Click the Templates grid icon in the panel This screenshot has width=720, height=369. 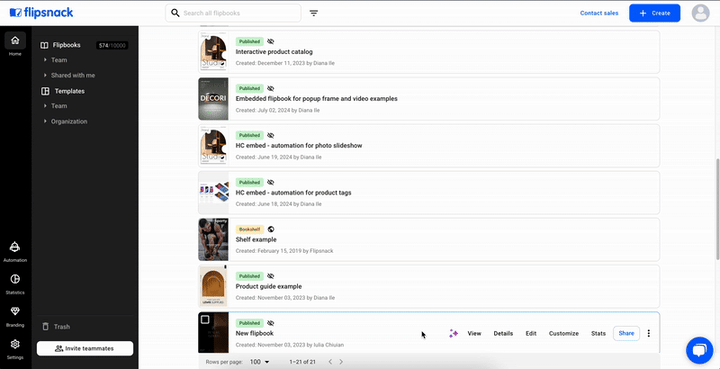pos(45,91)
